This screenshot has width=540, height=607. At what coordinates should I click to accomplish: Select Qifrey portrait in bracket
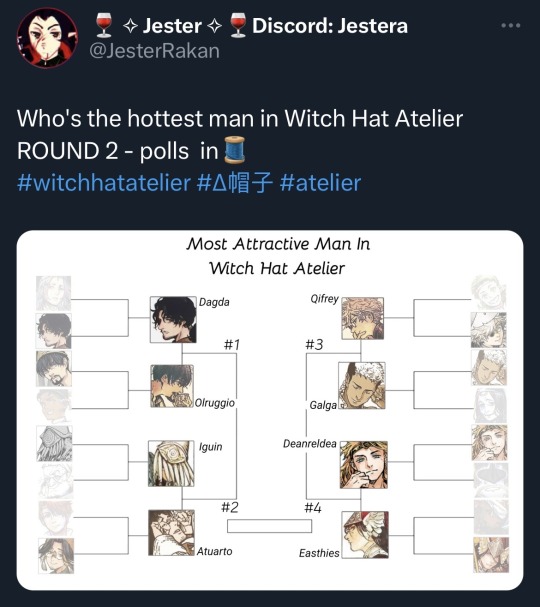click(363, 318)
